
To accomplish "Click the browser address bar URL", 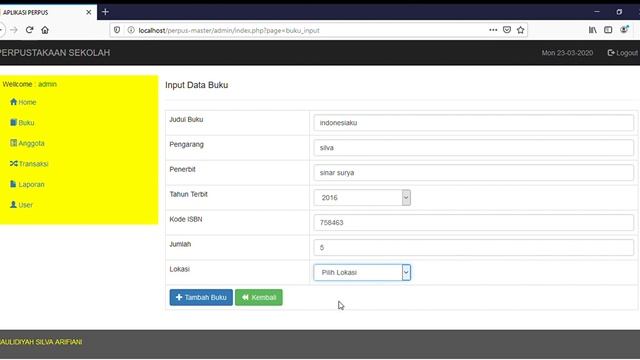I will point(229,30).
